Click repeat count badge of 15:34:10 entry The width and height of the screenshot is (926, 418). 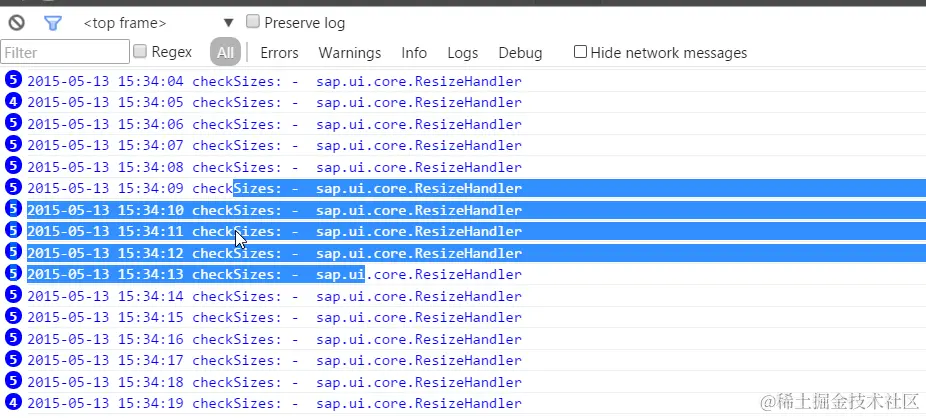[x=13, y=208]
